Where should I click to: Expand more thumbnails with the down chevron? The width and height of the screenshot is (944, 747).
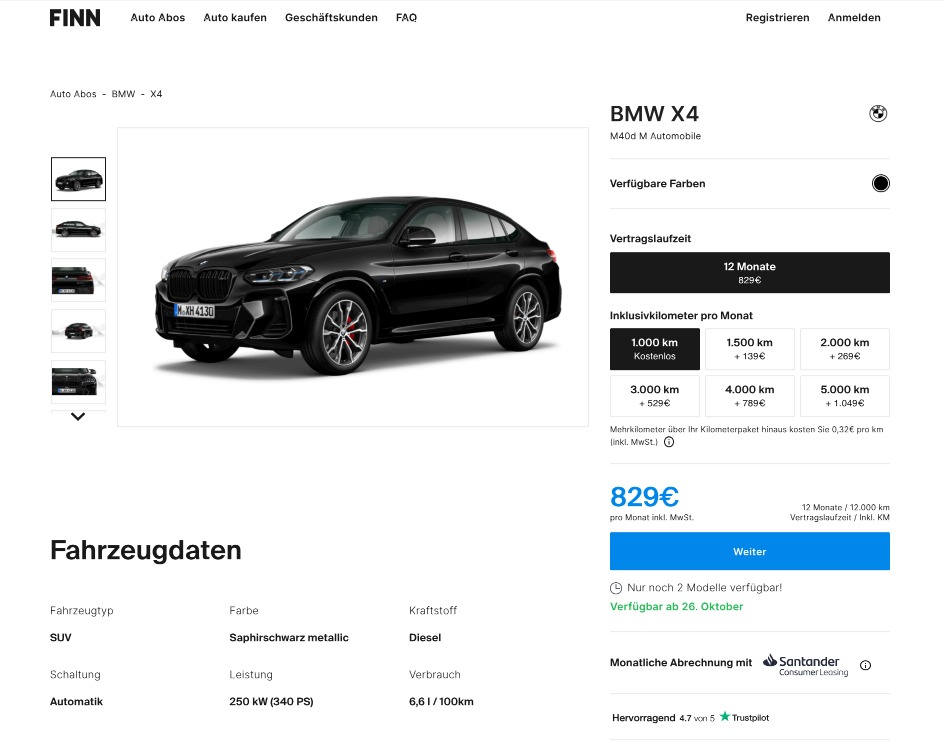pos(78,417)
